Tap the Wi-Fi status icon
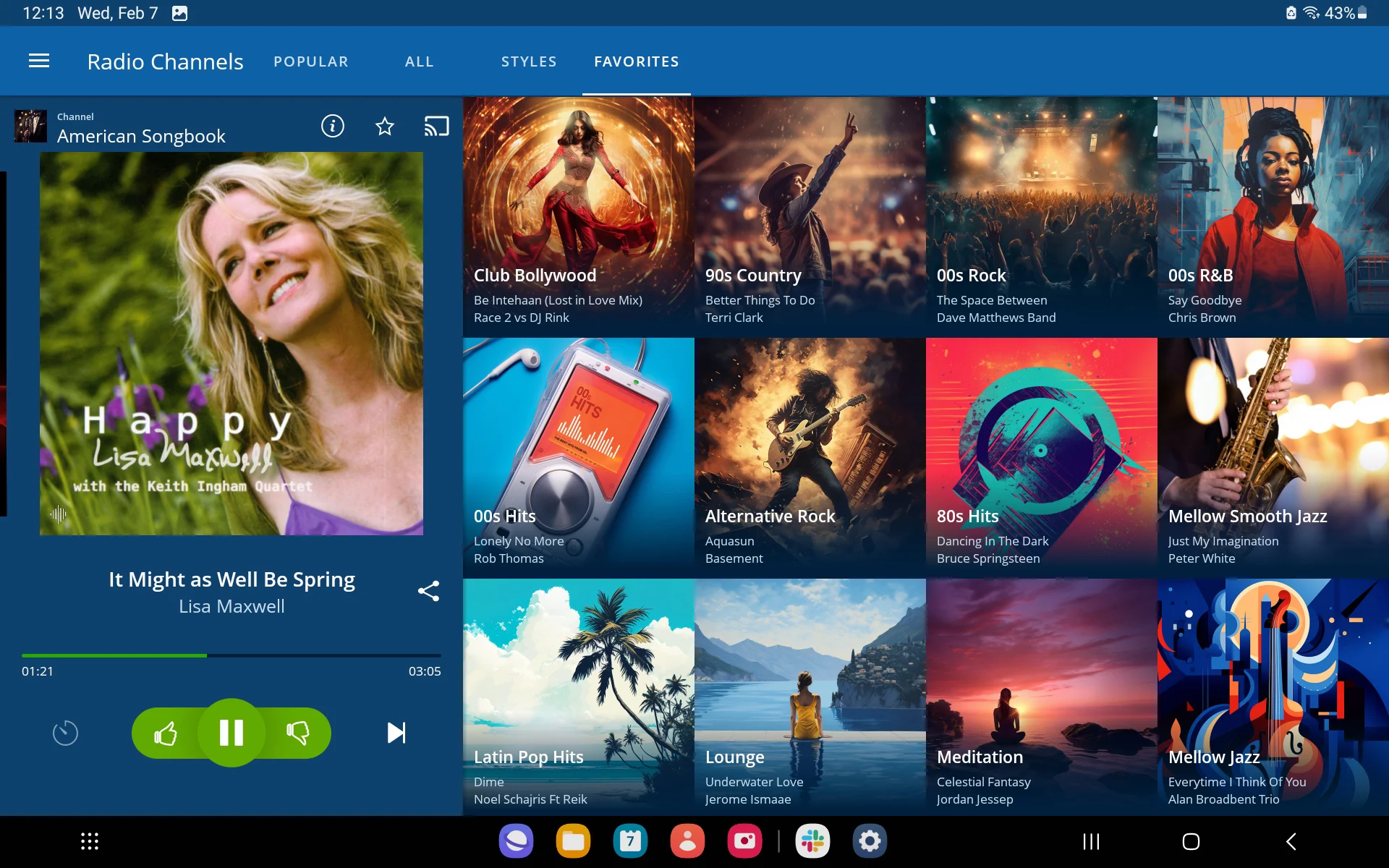 pos(1311,13)
